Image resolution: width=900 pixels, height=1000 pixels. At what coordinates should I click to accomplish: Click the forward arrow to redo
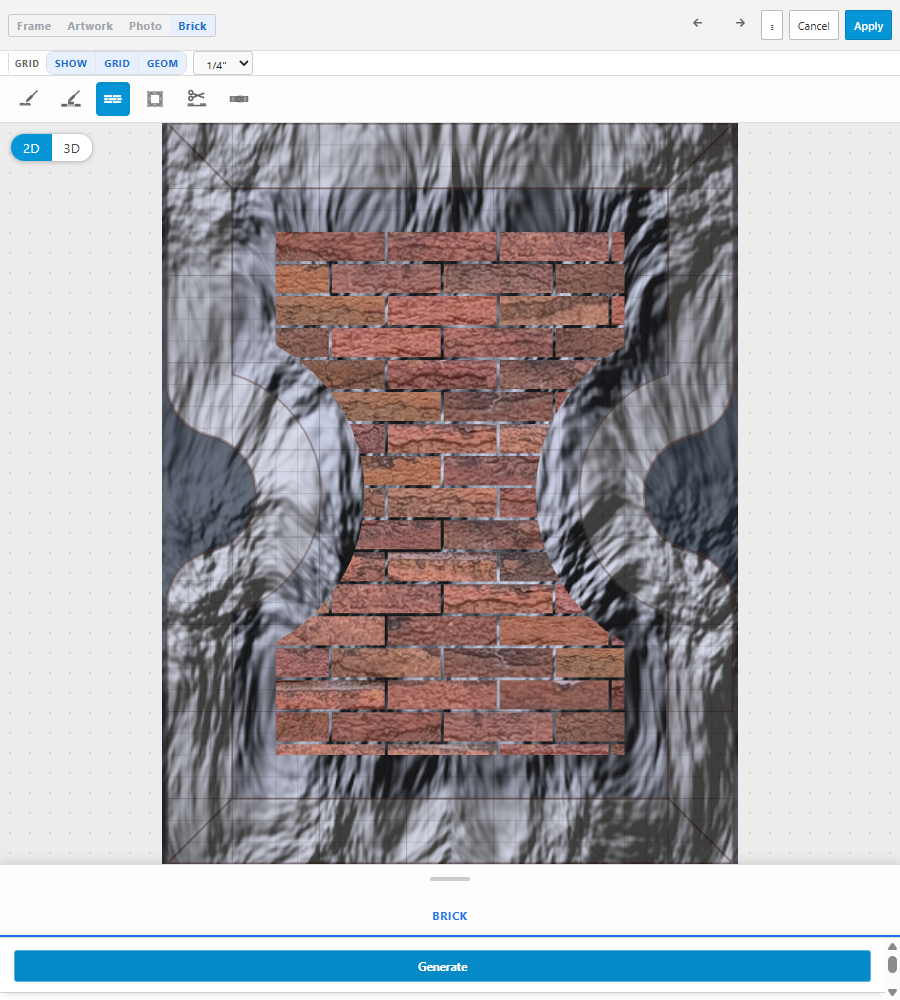pyautogui.click(x=740, y=24)
